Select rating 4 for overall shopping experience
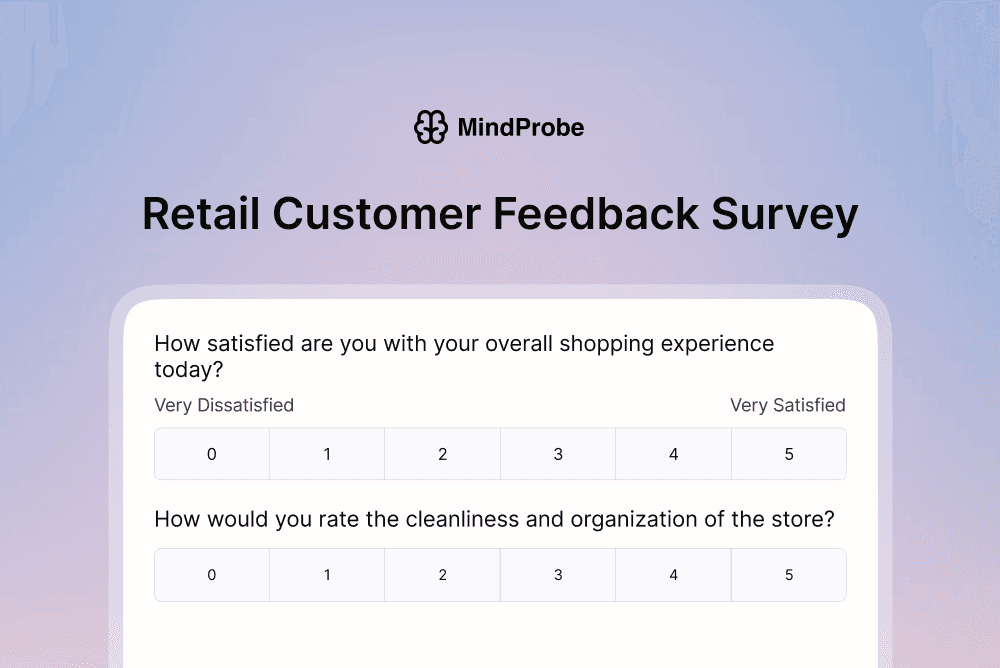The height and width of the screenshot is (668, 1000). pos(673,453)
